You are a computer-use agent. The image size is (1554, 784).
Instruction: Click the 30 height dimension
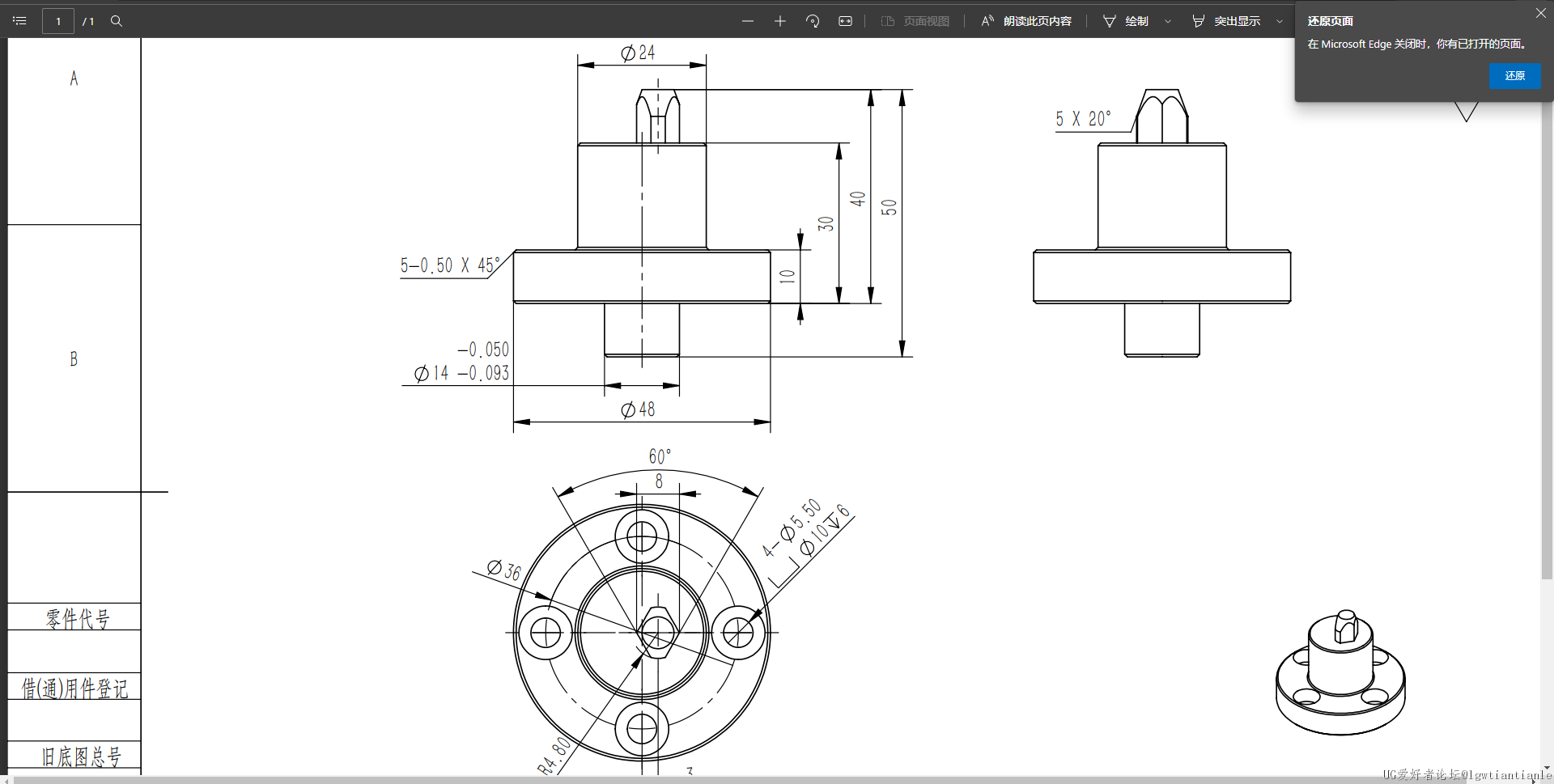pos(826,223)
